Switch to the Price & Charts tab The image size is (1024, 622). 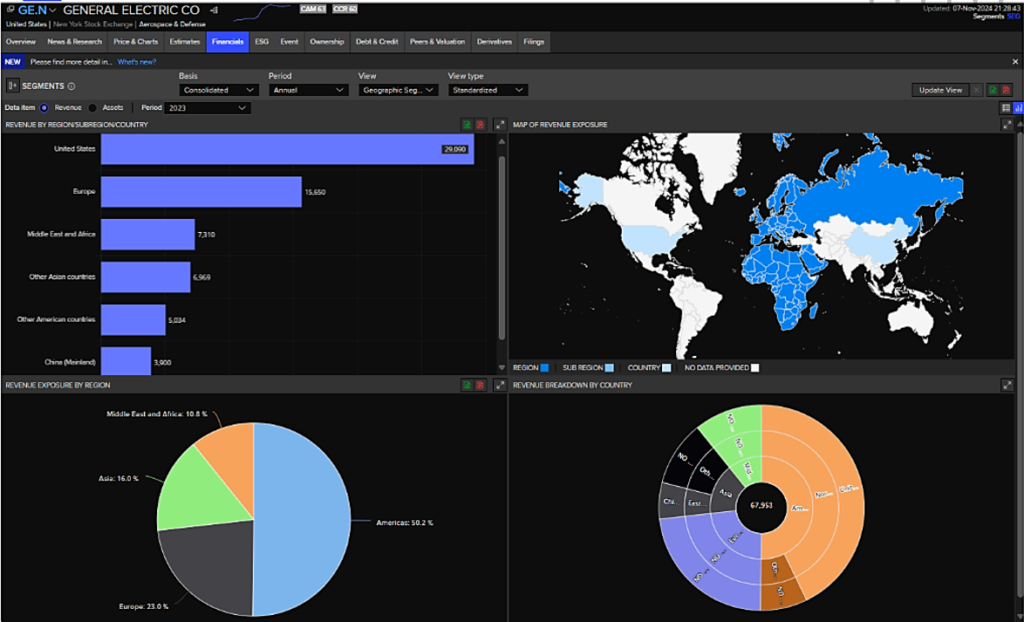pyautogui.click(x=136, y=42)
